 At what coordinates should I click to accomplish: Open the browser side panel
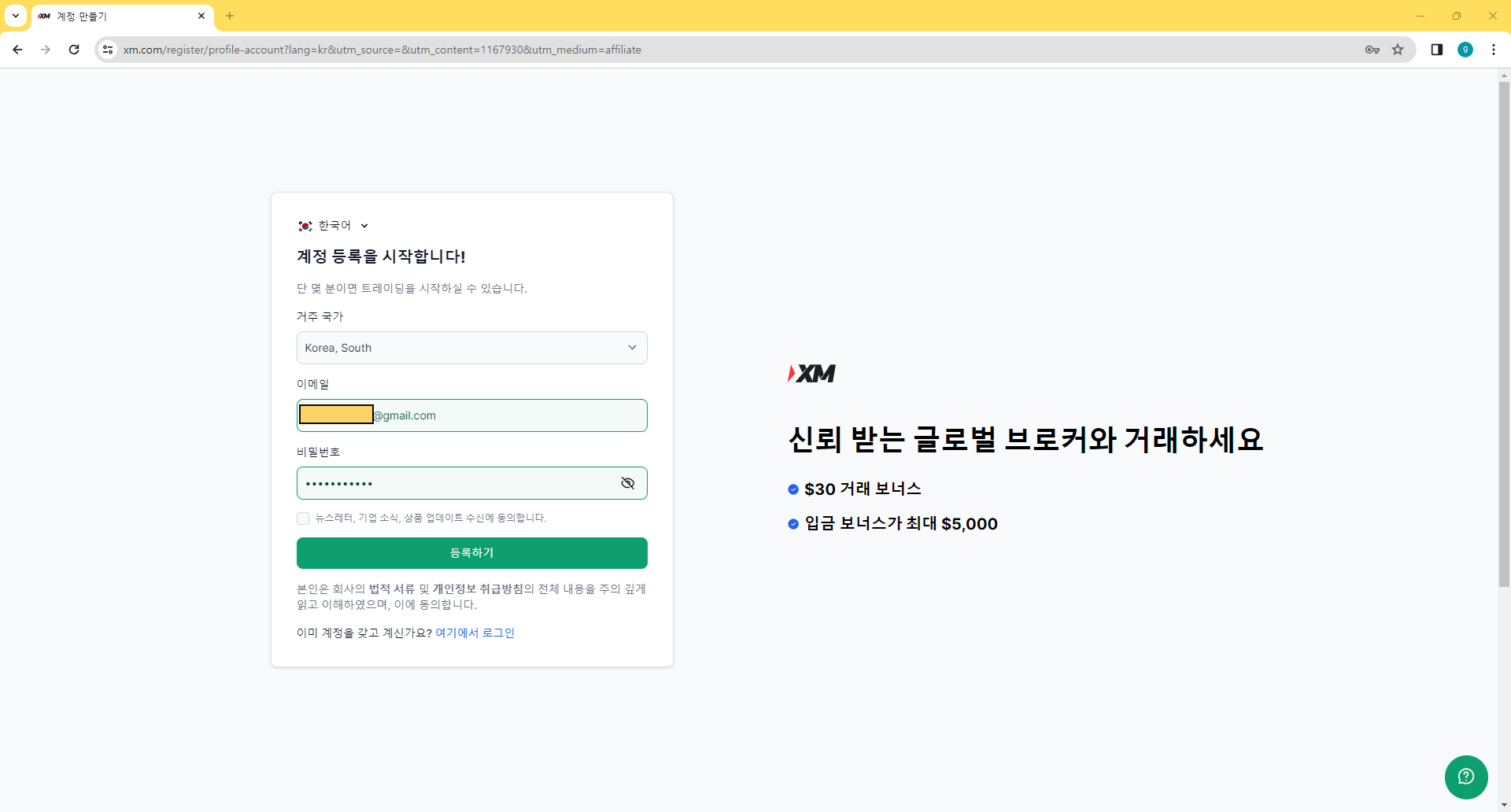(1436, 49)
